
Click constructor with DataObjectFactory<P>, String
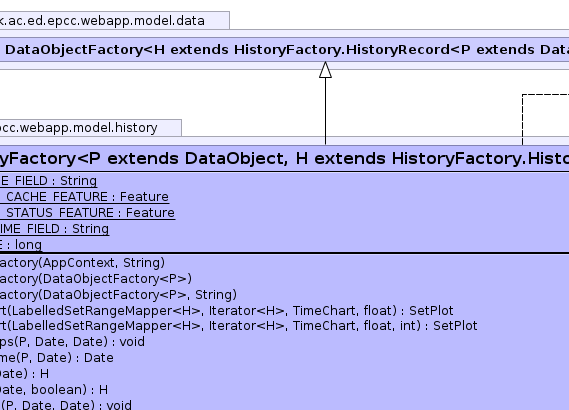[x=118, y=295]
